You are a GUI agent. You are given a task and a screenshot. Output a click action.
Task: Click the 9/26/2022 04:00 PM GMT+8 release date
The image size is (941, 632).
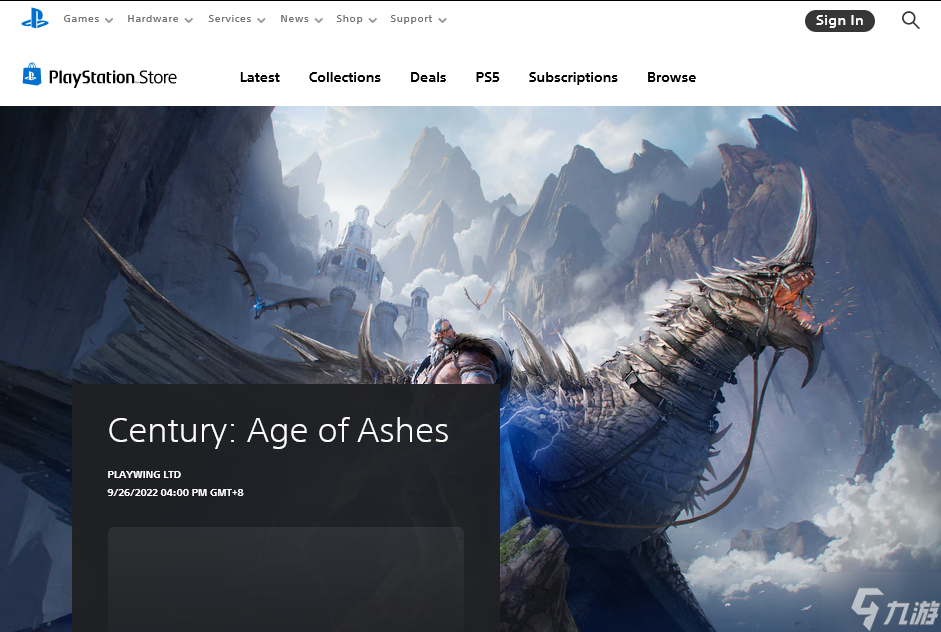[175, 493]
